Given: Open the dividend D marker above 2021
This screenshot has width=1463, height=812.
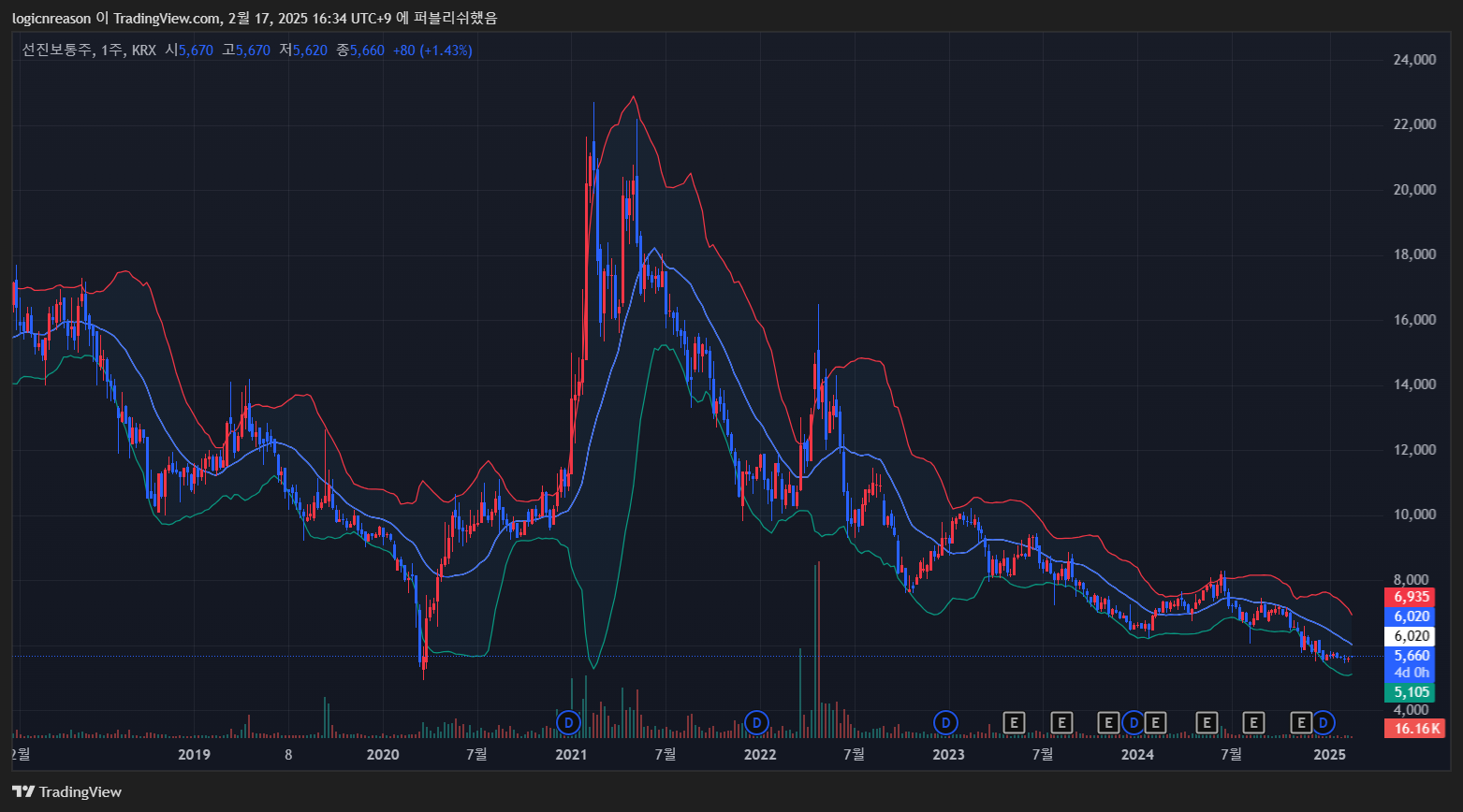Looking at the screenshot, I should tap(569, 722).
